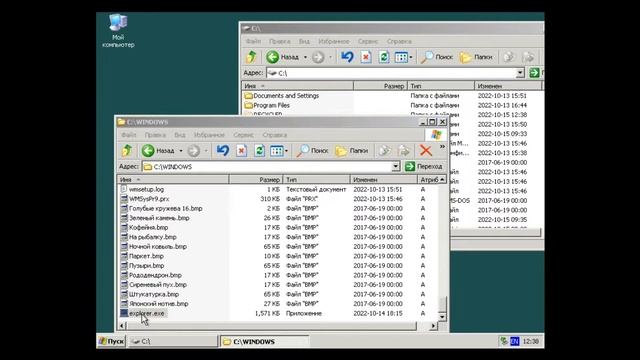Image resolution: width=640 pixels, height=360 pixels.
Task: Select Мой компьютер desktop icon
Action: click(x=118, y=31)
